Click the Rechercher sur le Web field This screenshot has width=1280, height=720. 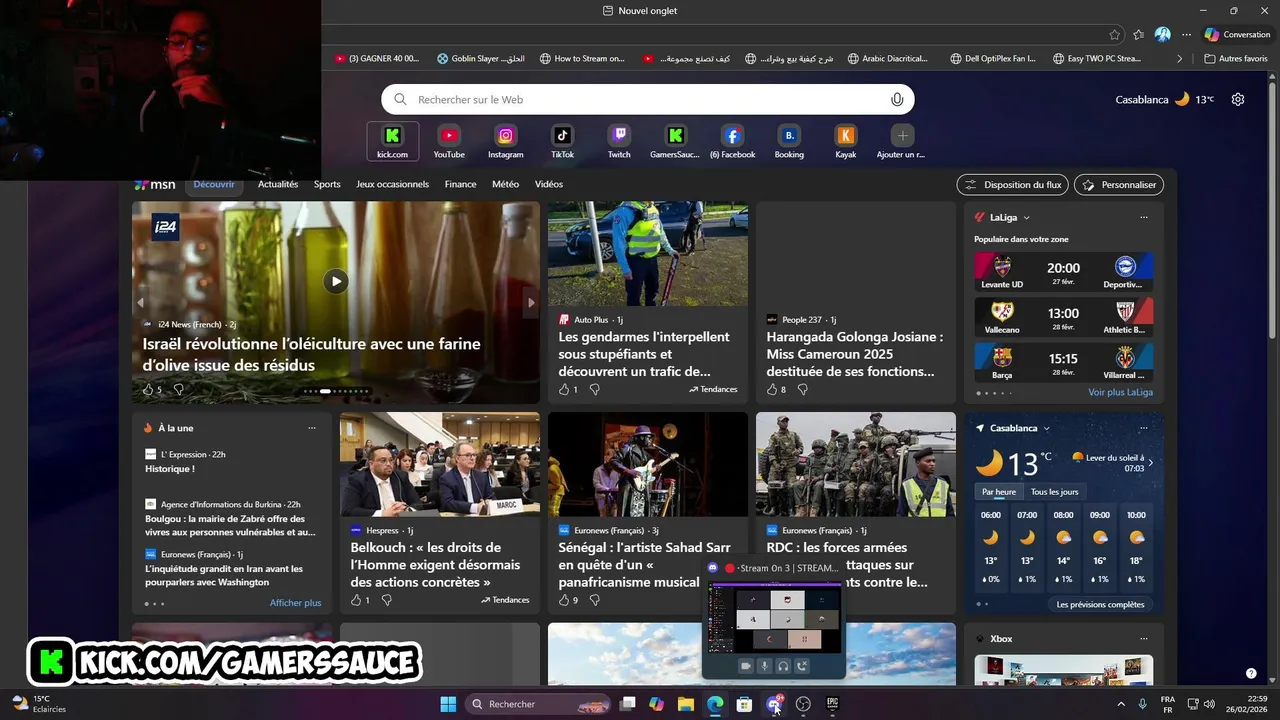[x=648, y=99]
